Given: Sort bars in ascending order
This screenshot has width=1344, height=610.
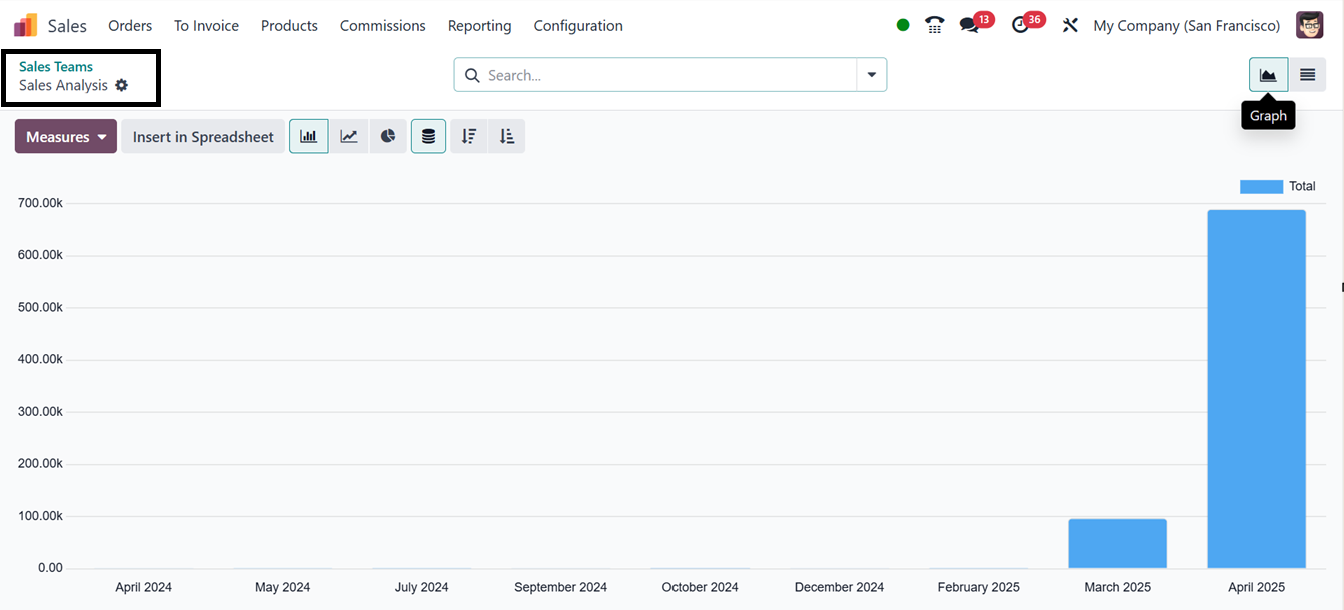Looking at the screenshot, I should (x=507, y=137).
